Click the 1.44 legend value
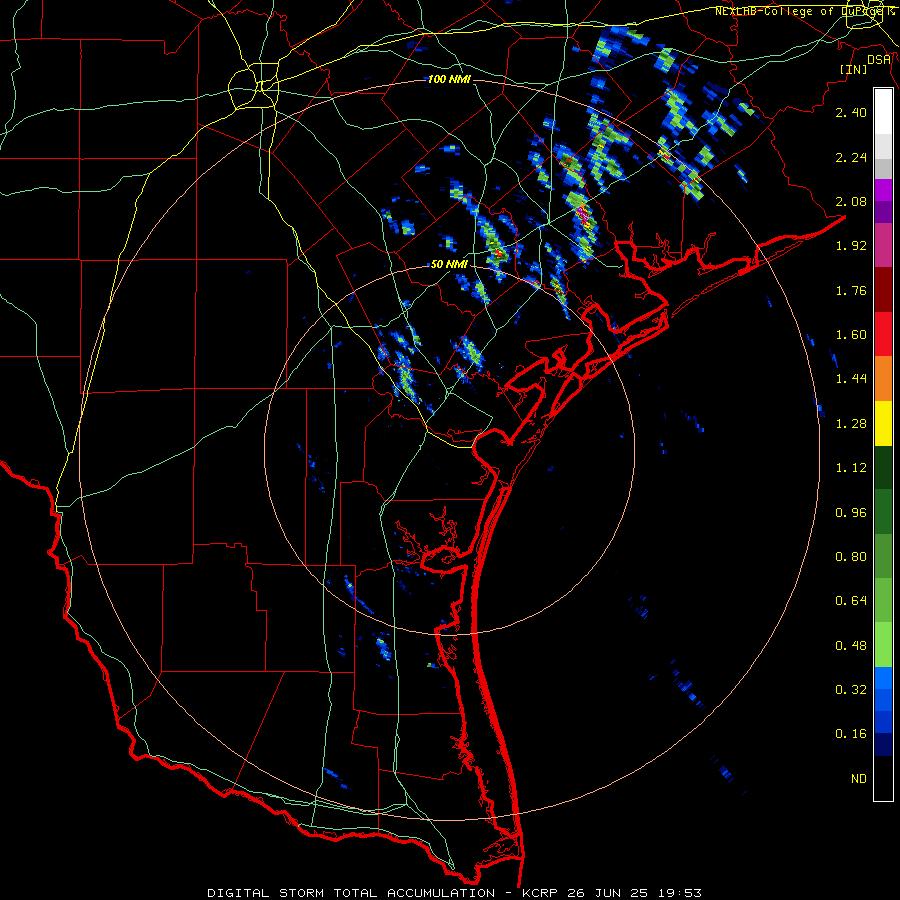This screenshot has height=900, width=900. (x=851, y=379)
